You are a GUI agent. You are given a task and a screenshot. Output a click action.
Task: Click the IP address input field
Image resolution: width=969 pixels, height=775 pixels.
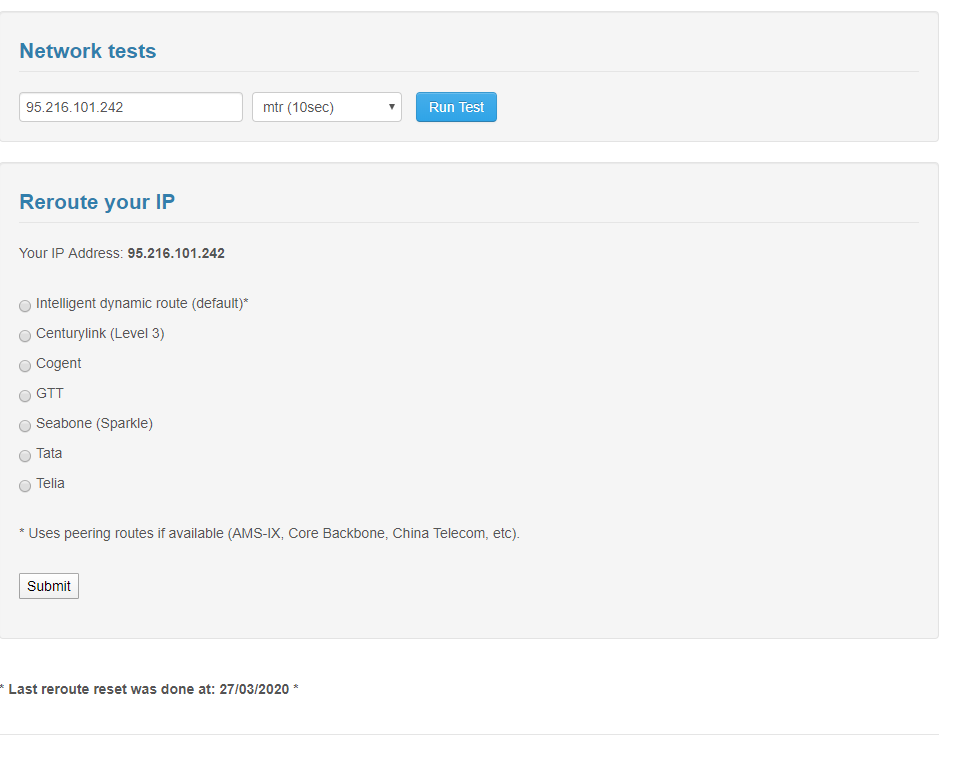(130, 107)
